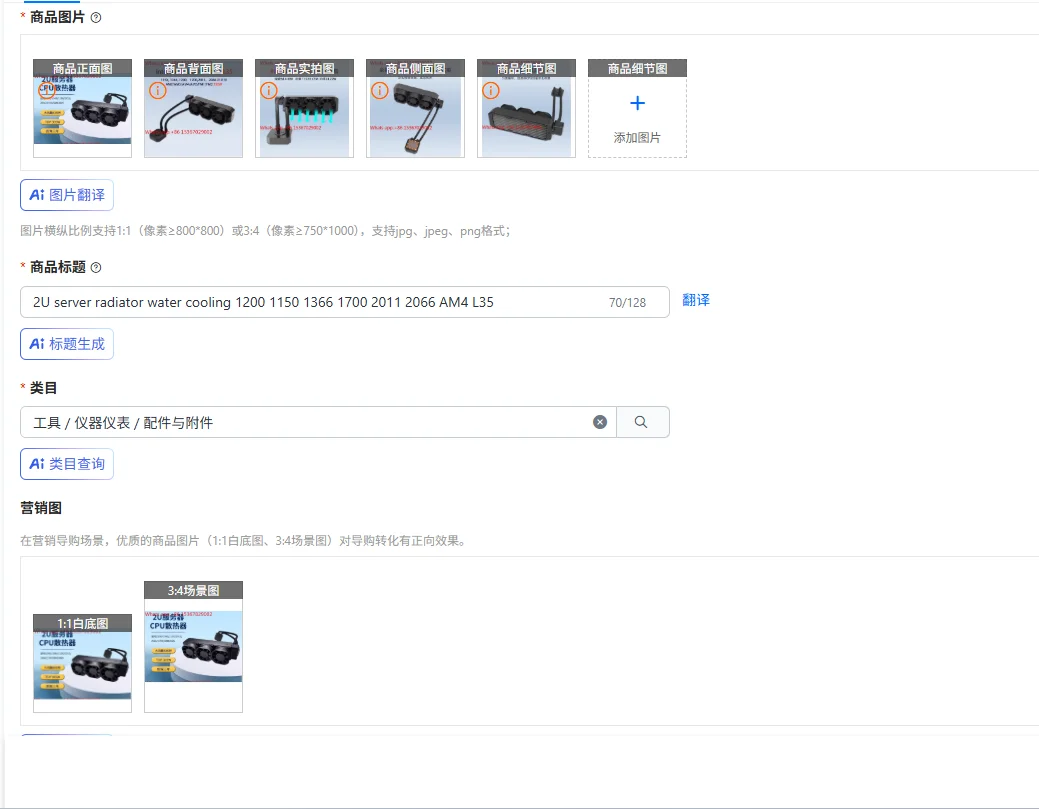Click the AI 标题生成 button
The height and width of the screenshot is (809, 1039).
[x=66, y=343]
